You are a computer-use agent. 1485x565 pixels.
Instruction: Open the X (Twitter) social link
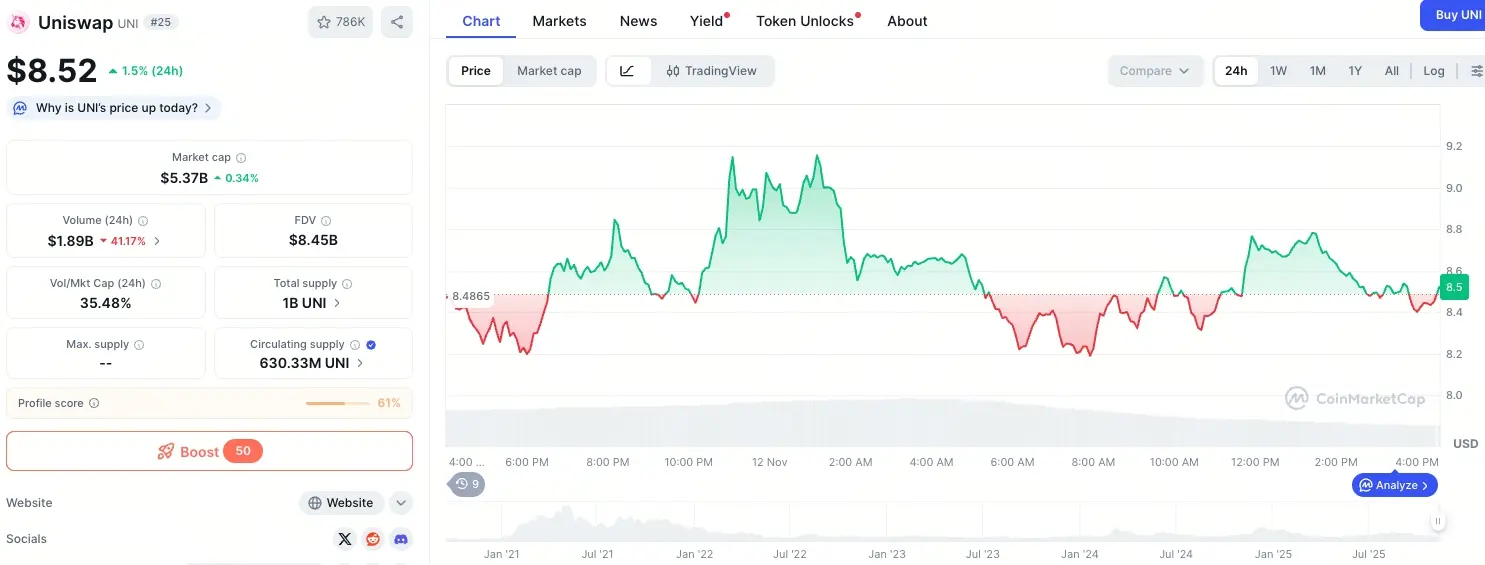[x=345, y=539]
